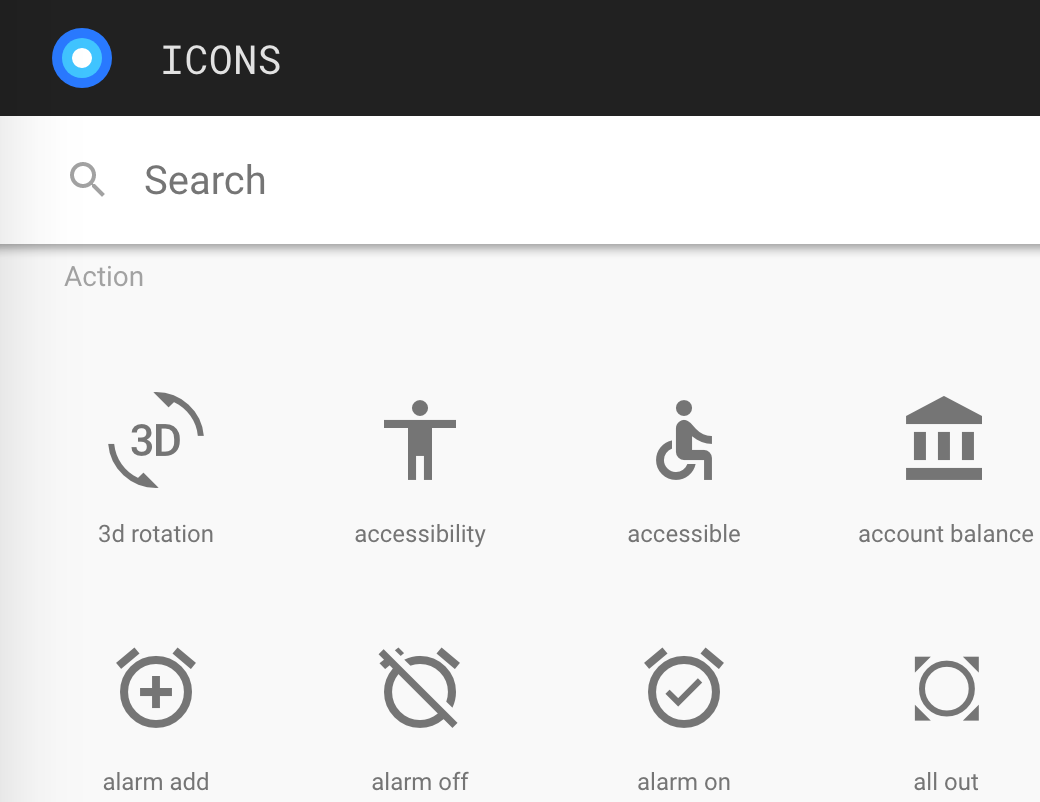
Task: Click the 'accessibility' label text
Action: (420, 535)
